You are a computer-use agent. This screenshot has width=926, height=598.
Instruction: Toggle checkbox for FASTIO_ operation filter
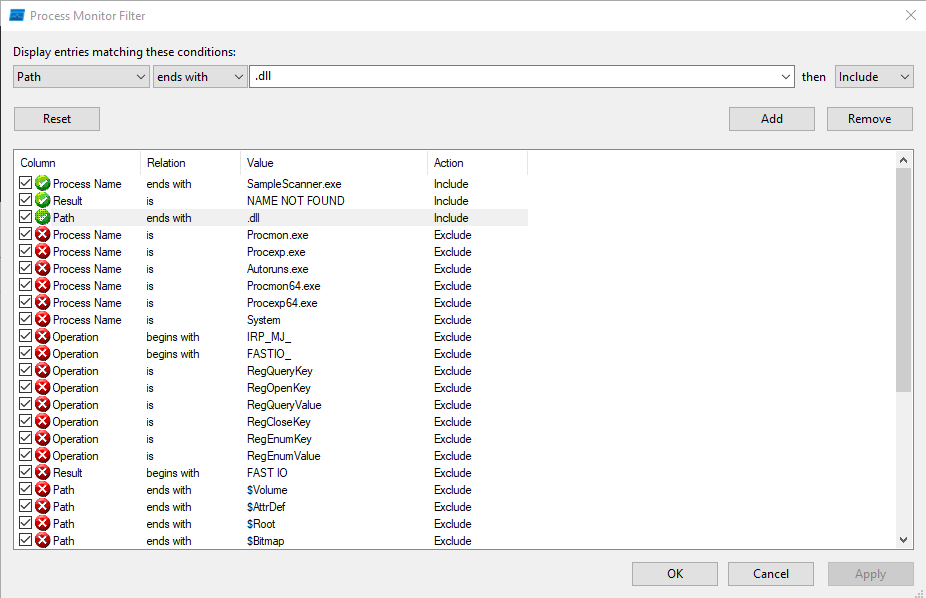click(25, 354)
